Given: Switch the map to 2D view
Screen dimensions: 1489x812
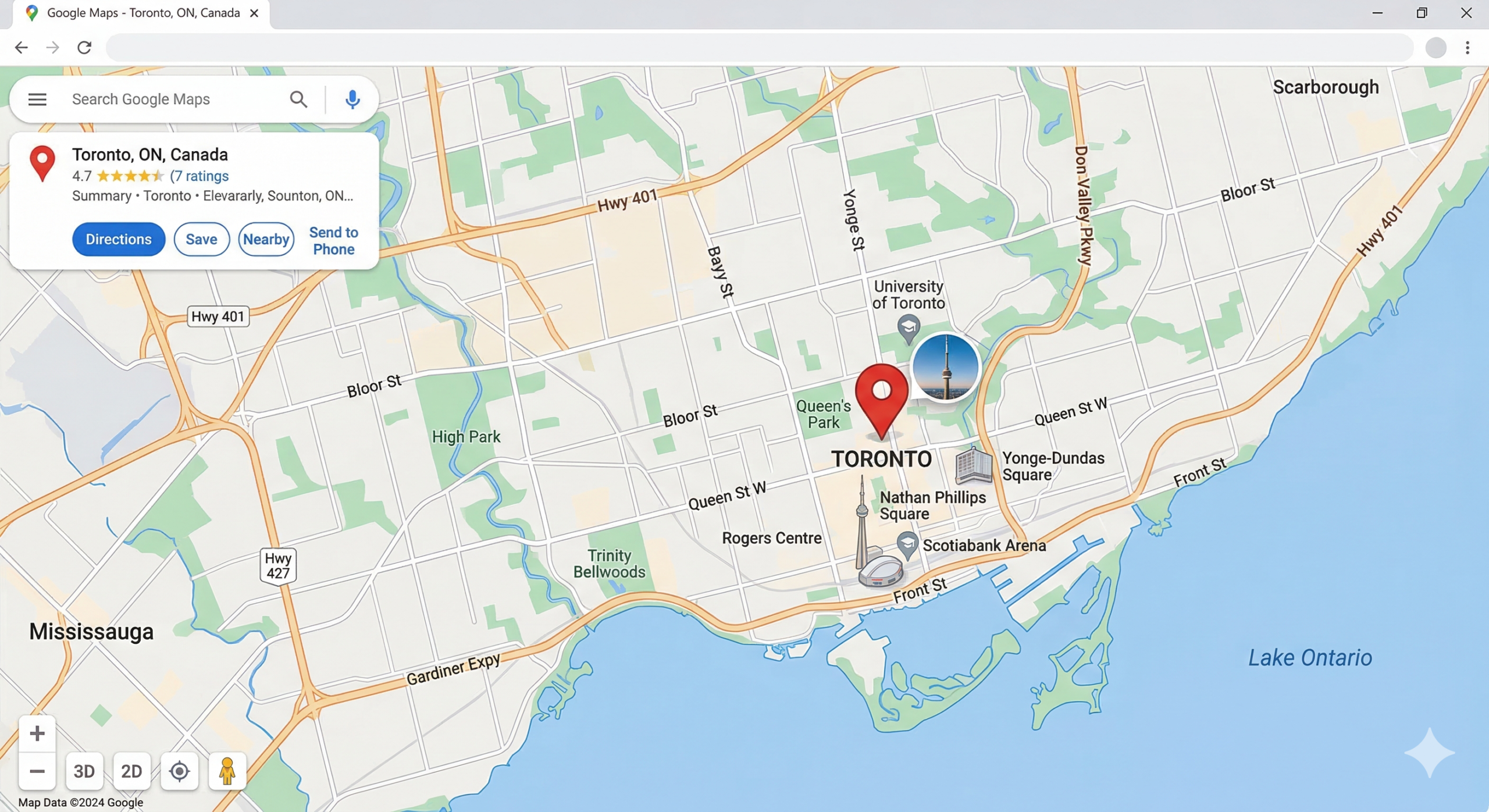Looking at the screenshot, I should (131, 771).
